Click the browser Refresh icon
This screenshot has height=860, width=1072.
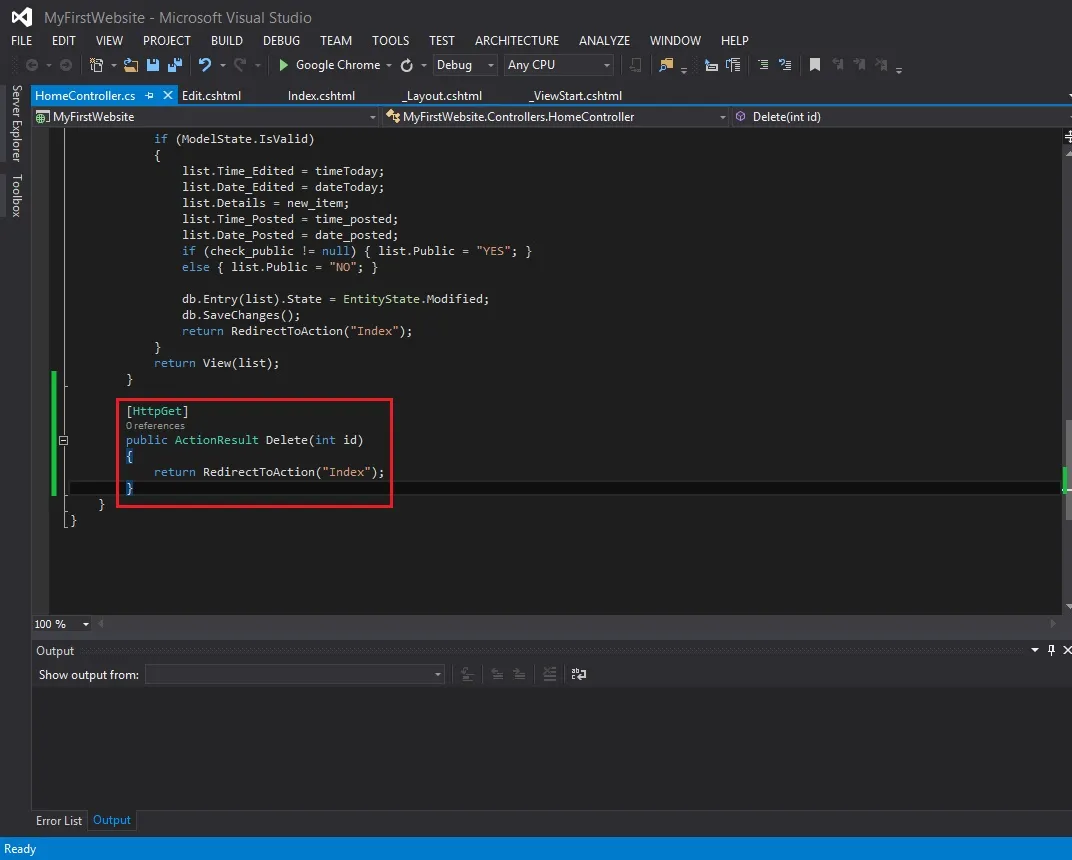pyautogui.click(x=406, y=65)
